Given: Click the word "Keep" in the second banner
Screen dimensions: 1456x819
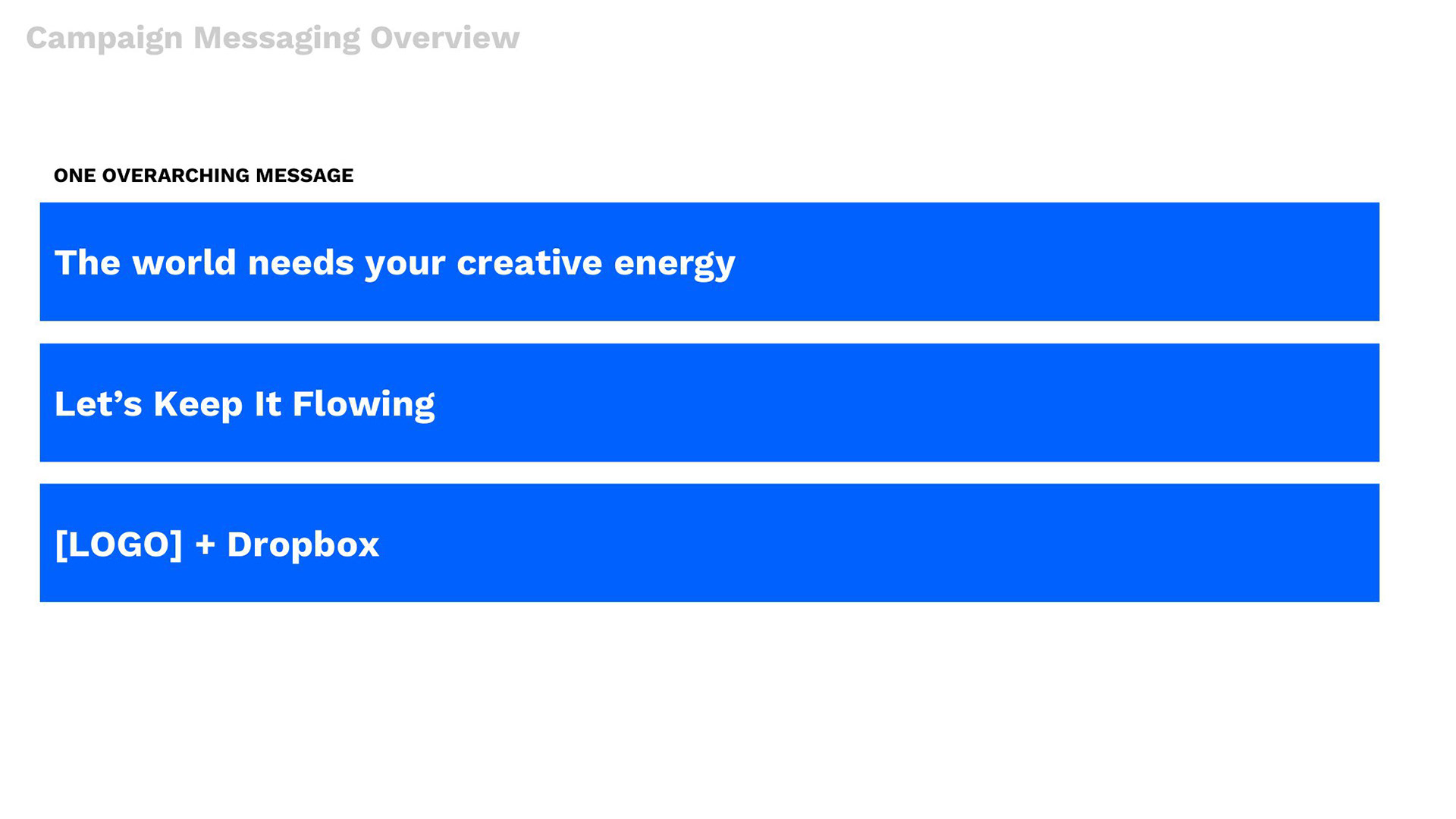Looking at the screenshot, I should point(198,403).
